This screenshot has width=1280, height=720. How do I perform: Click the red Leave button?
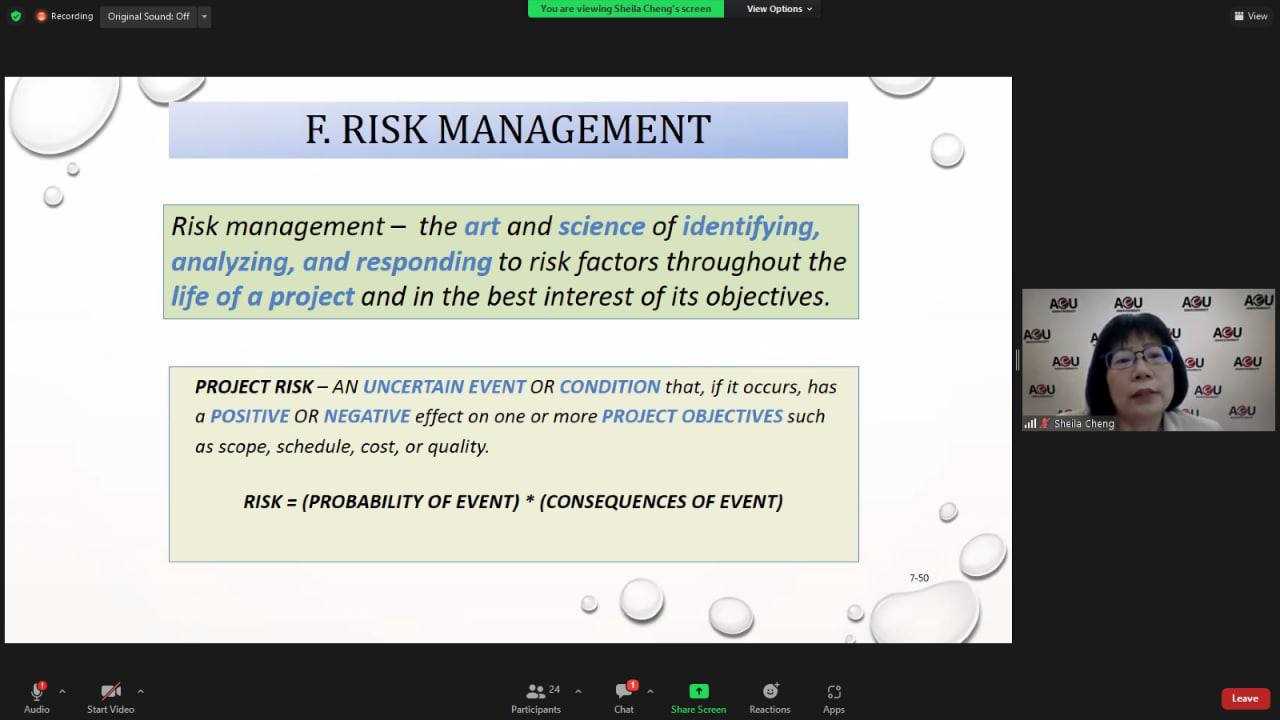click(x=1245, y=698)
